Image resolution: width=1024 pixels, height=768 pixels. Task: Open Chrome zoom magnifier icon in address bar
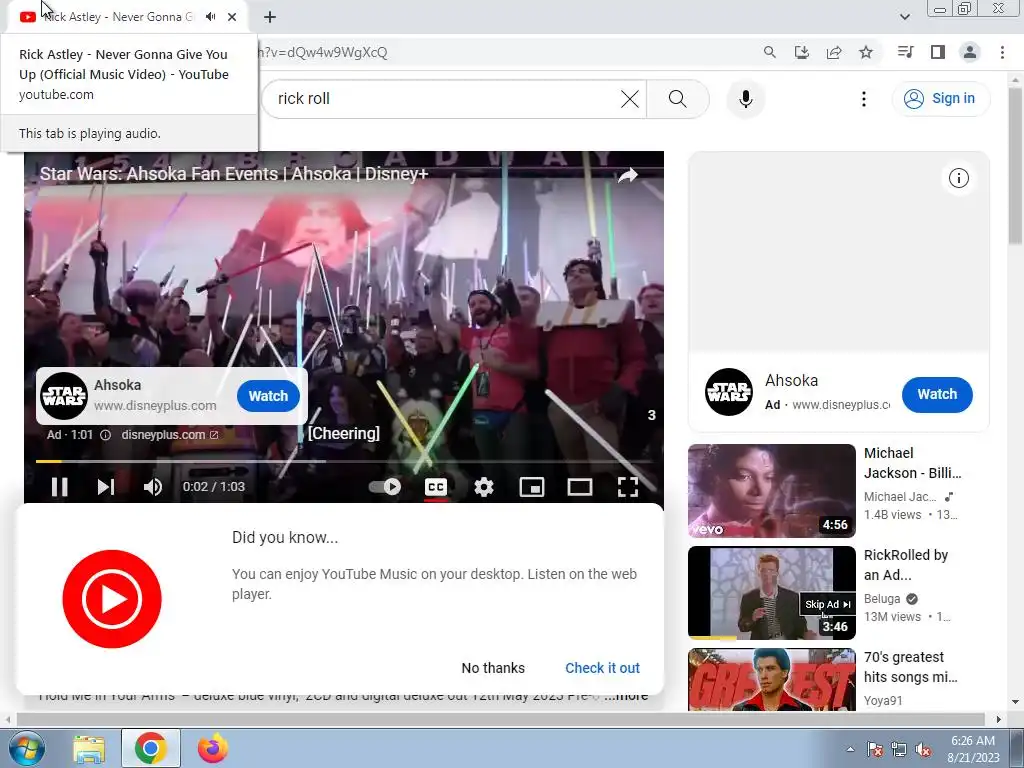769,52
